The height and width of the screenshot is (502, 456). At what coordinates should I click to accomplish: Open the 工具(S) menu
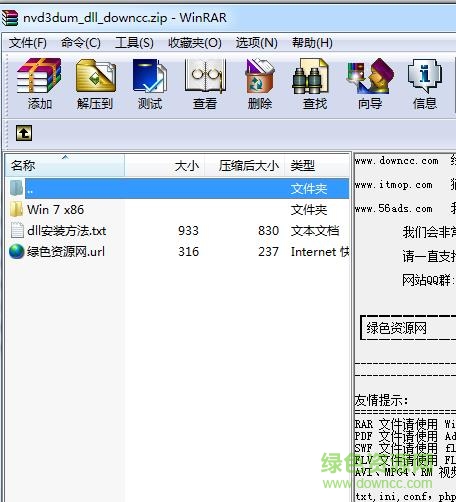134,43
